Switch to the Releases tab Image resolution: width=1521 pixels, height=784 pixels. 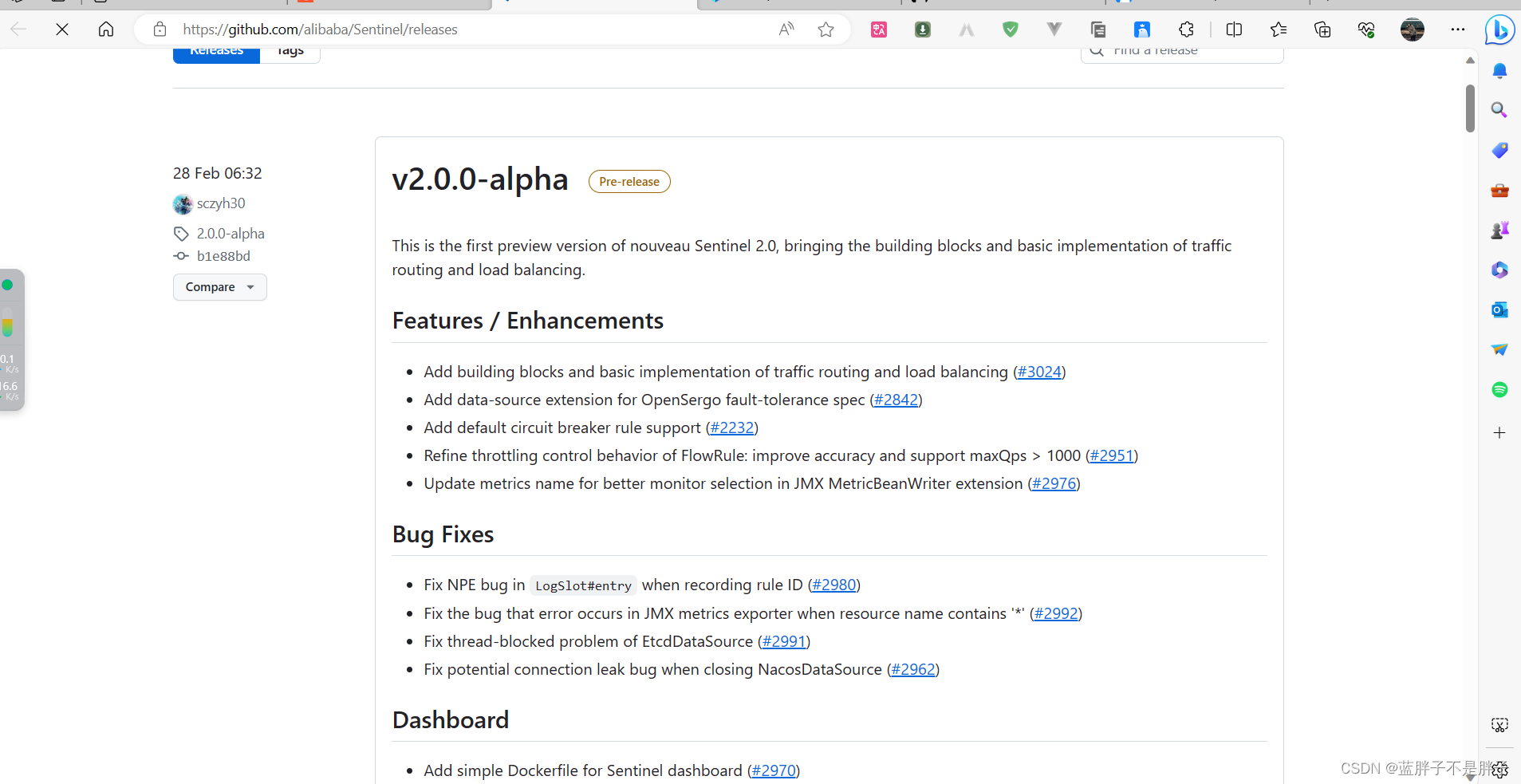[216, 53]
